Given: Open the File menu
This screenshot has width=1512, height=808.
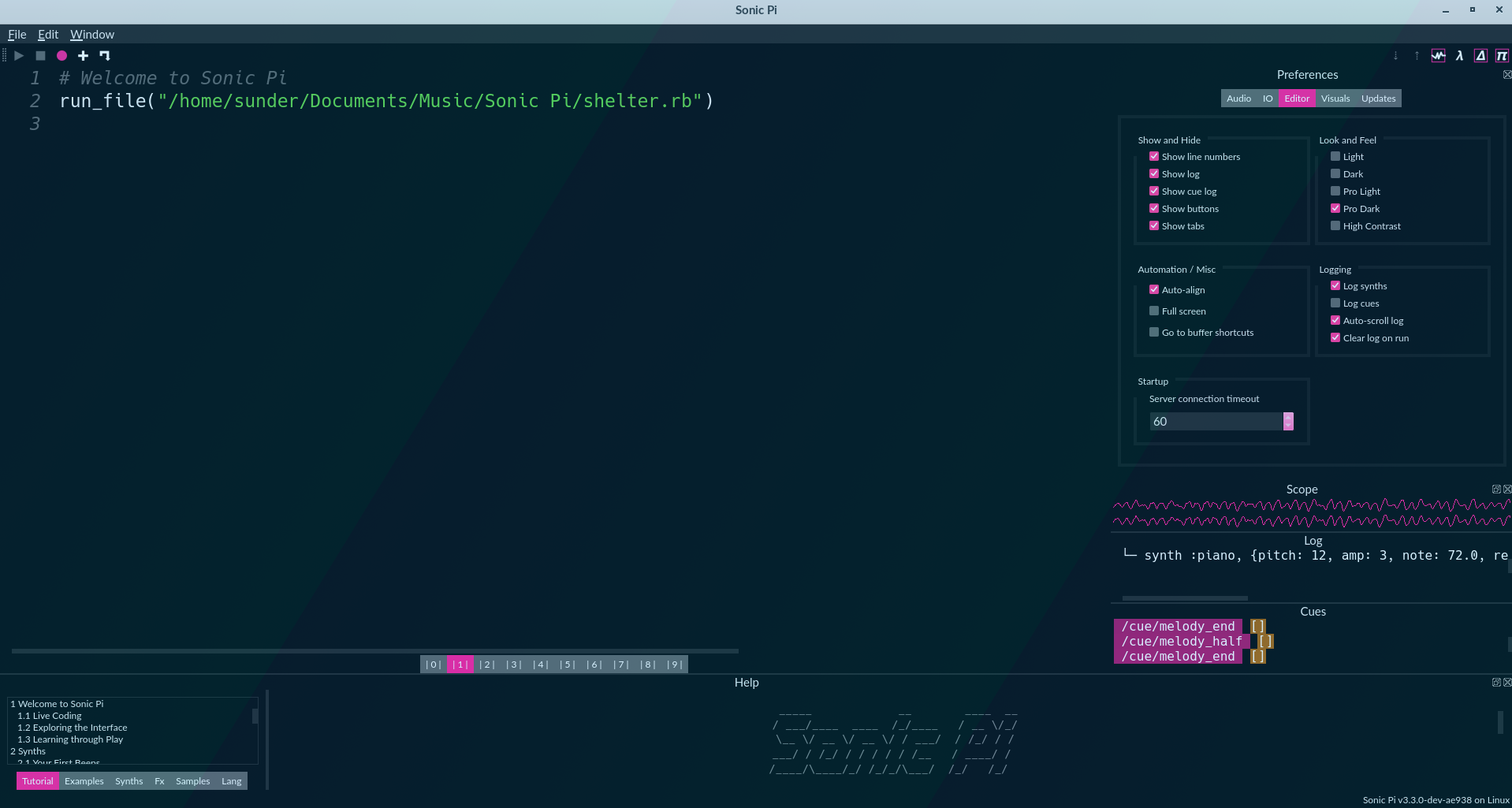Looking at the screenshot, I should [17, 35].
